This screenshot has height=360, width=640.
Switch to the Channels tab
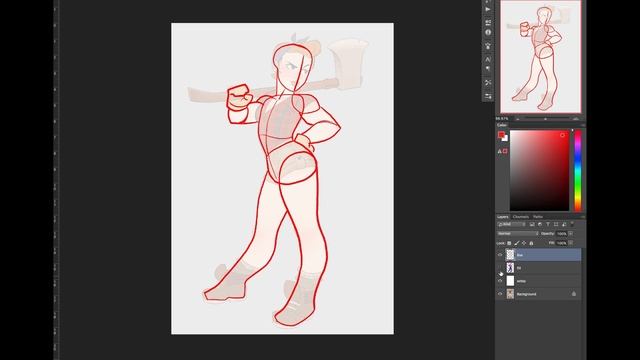(521, 217)
